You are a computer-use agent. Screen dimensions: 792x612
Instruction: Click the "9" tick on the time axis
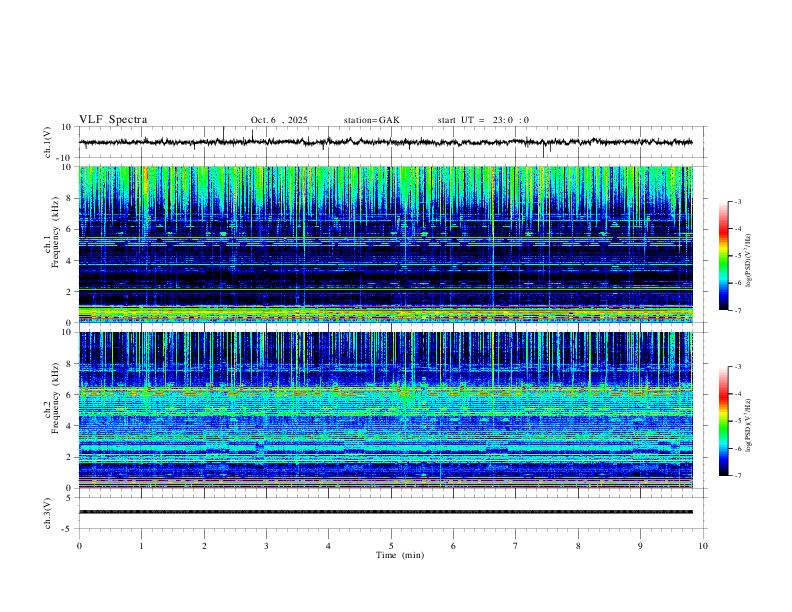640,546
